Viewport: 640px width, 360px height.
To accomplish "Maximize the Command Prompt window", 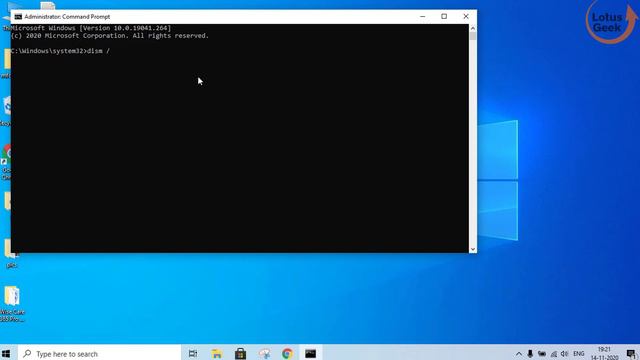I will click(x=444, y=16).
